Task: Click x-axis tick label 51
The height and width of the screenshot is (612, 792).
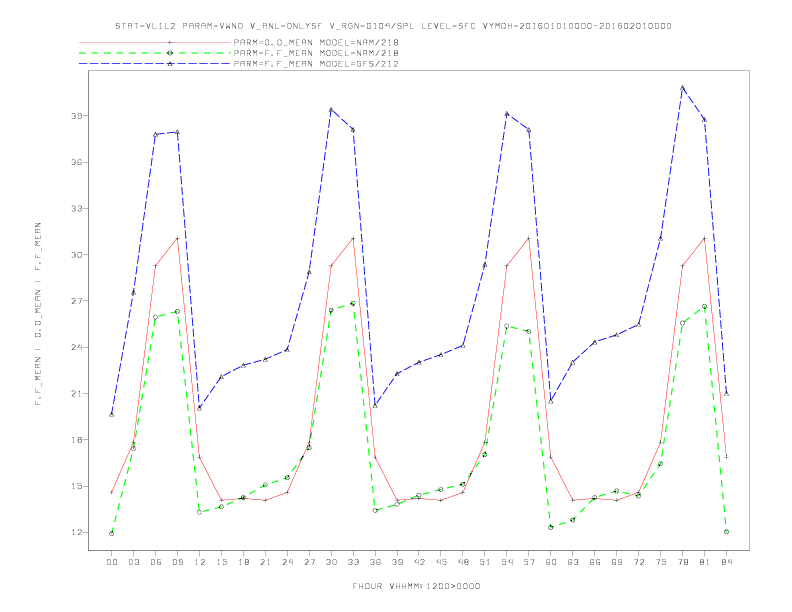Action: (485, 562)
